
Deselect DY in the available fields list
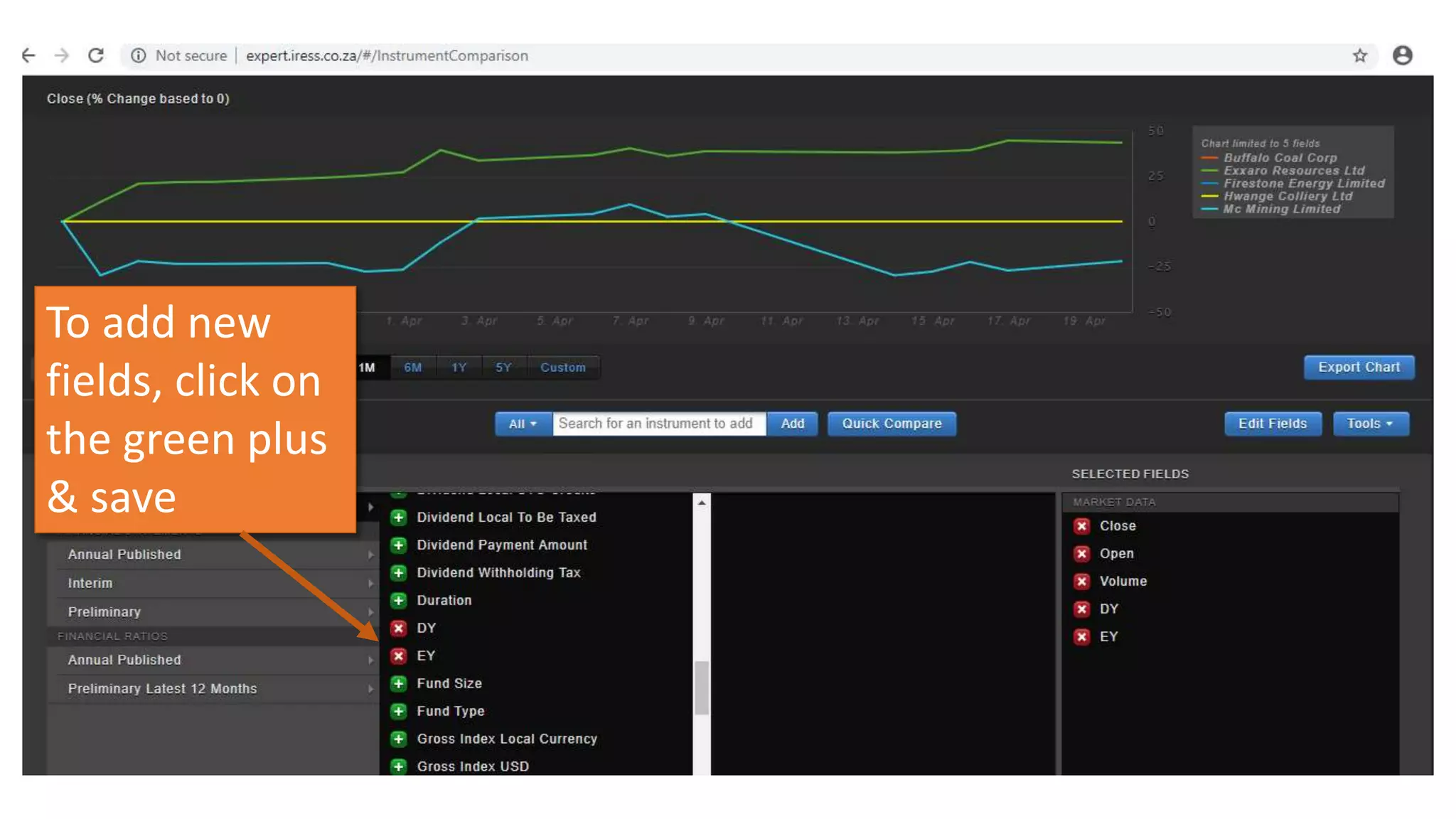click(399, 628)
